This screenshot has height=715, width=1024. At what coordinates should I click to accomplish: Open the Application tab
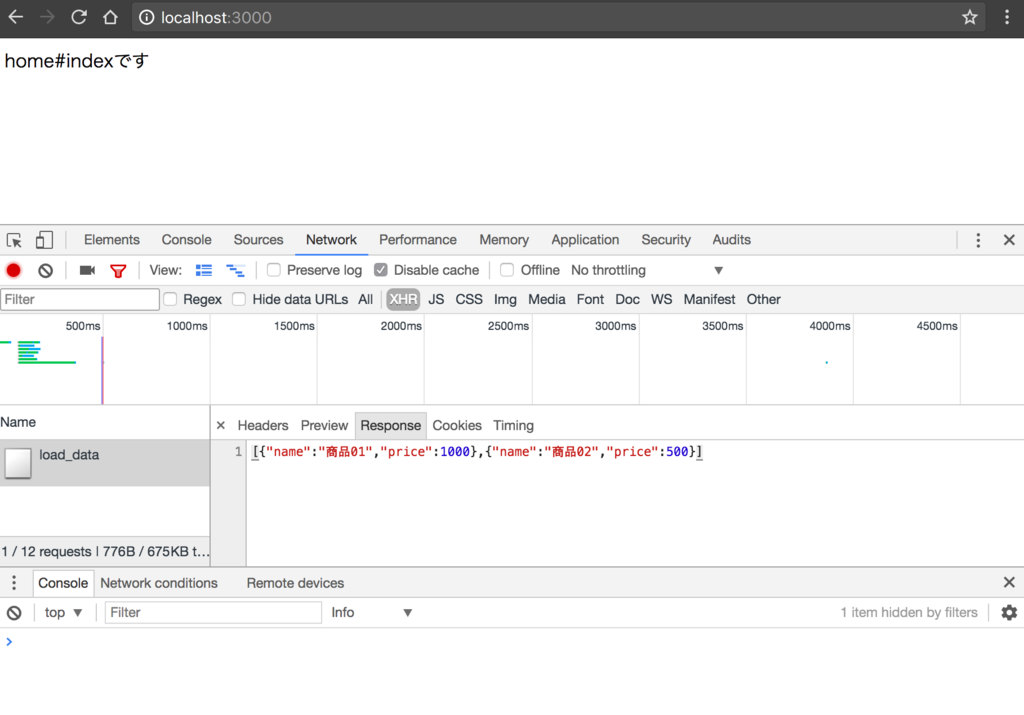[585, 240]
